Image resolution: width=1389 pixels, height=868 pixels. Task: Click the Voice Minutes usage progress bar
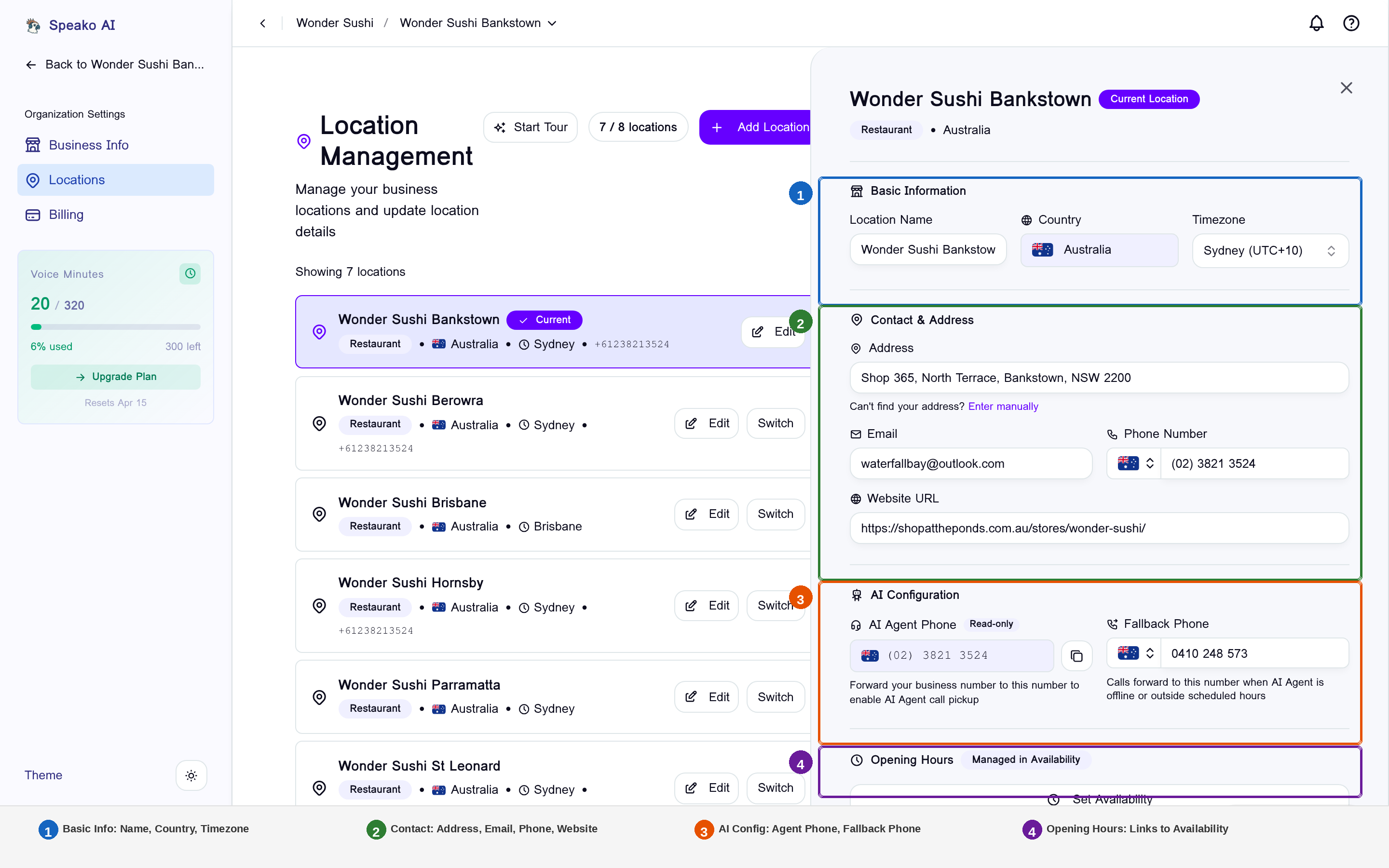[x=115, y=327]
